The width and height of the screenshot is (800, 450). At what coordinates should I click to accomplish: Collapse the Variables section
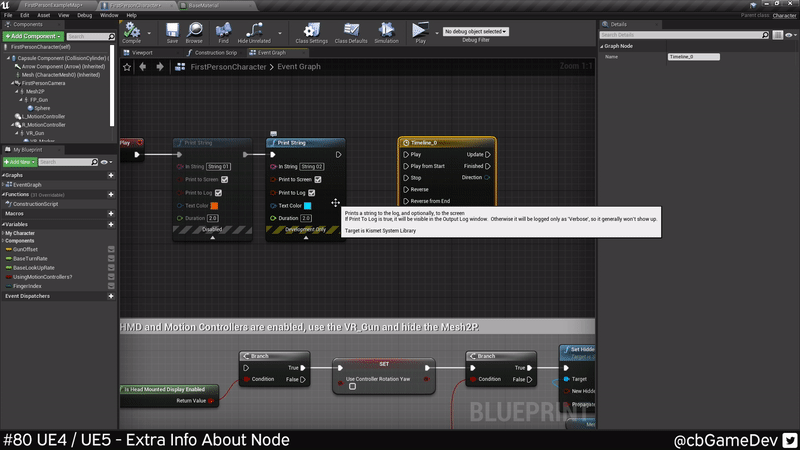click(4, 225)
